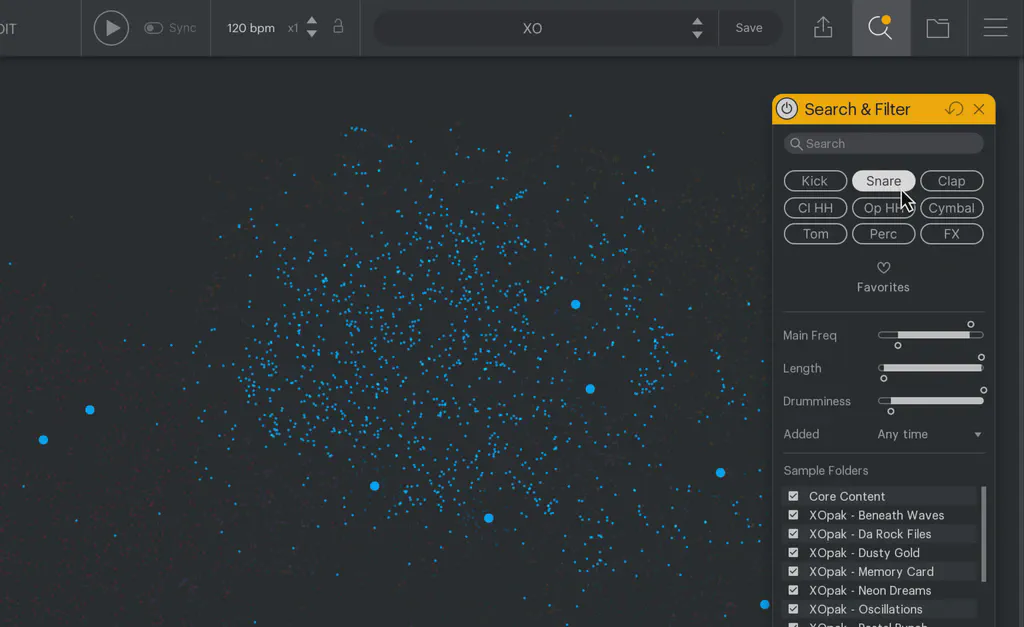
Task: Click the Favorites heart icon
Action: point(883,268)
